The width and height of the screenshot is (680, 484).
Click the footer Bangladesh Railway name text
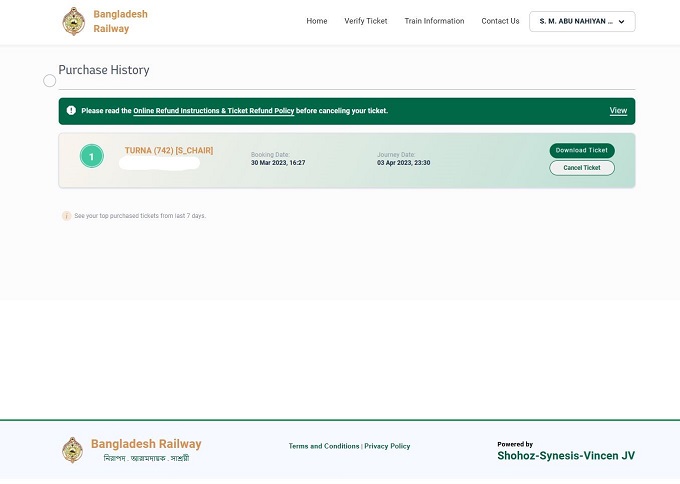(146, 444)
